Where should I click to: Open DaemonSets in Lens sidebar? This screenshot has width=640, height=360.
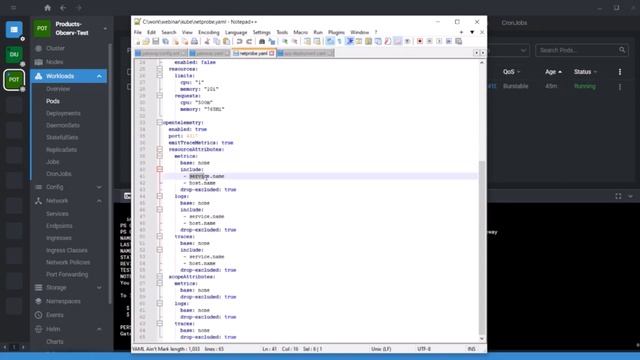tap(63, 126)
